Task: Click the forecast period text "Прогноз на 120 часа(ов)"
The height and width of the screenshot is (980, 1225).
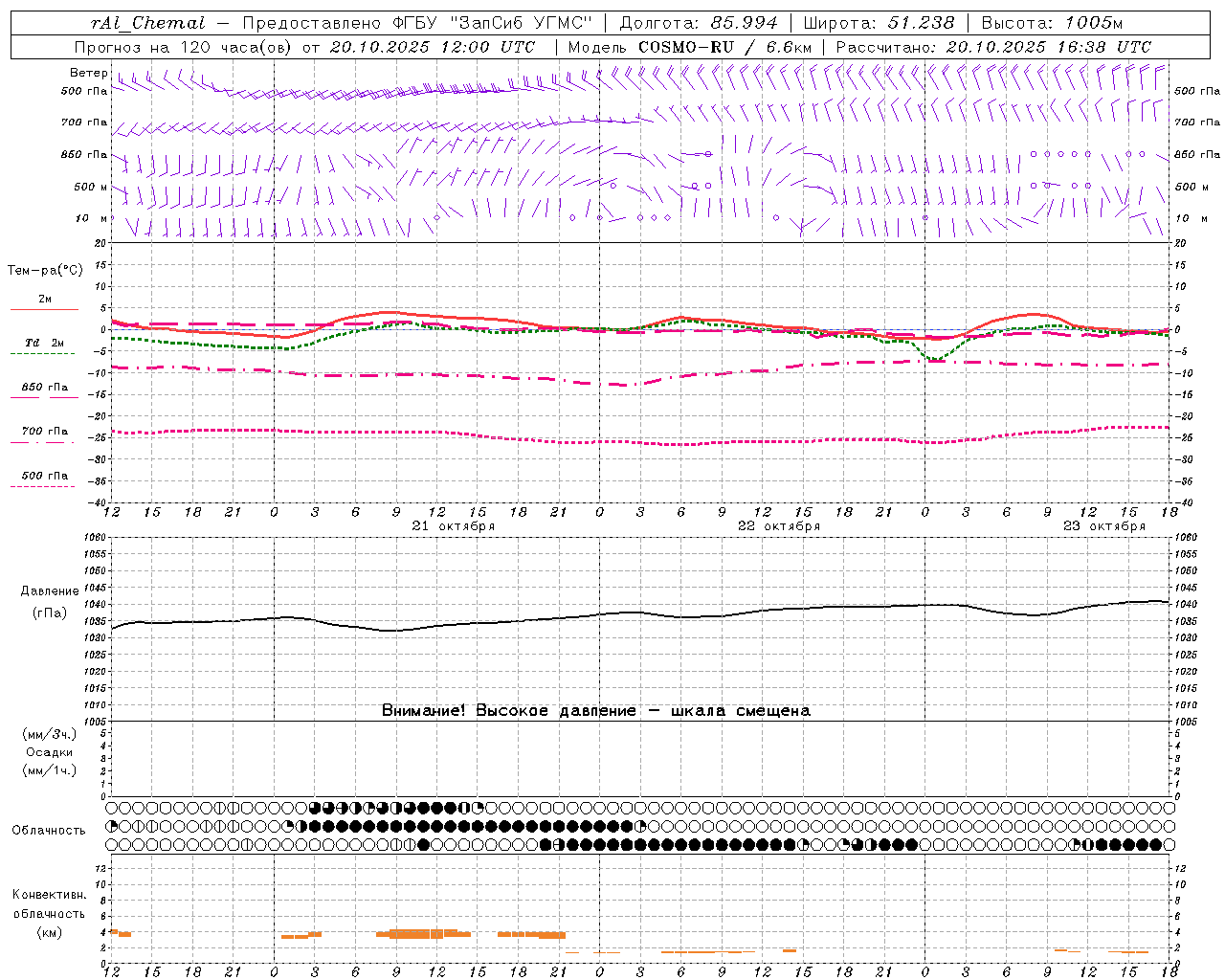Action: pyautogui.click(x=184, y=47)
